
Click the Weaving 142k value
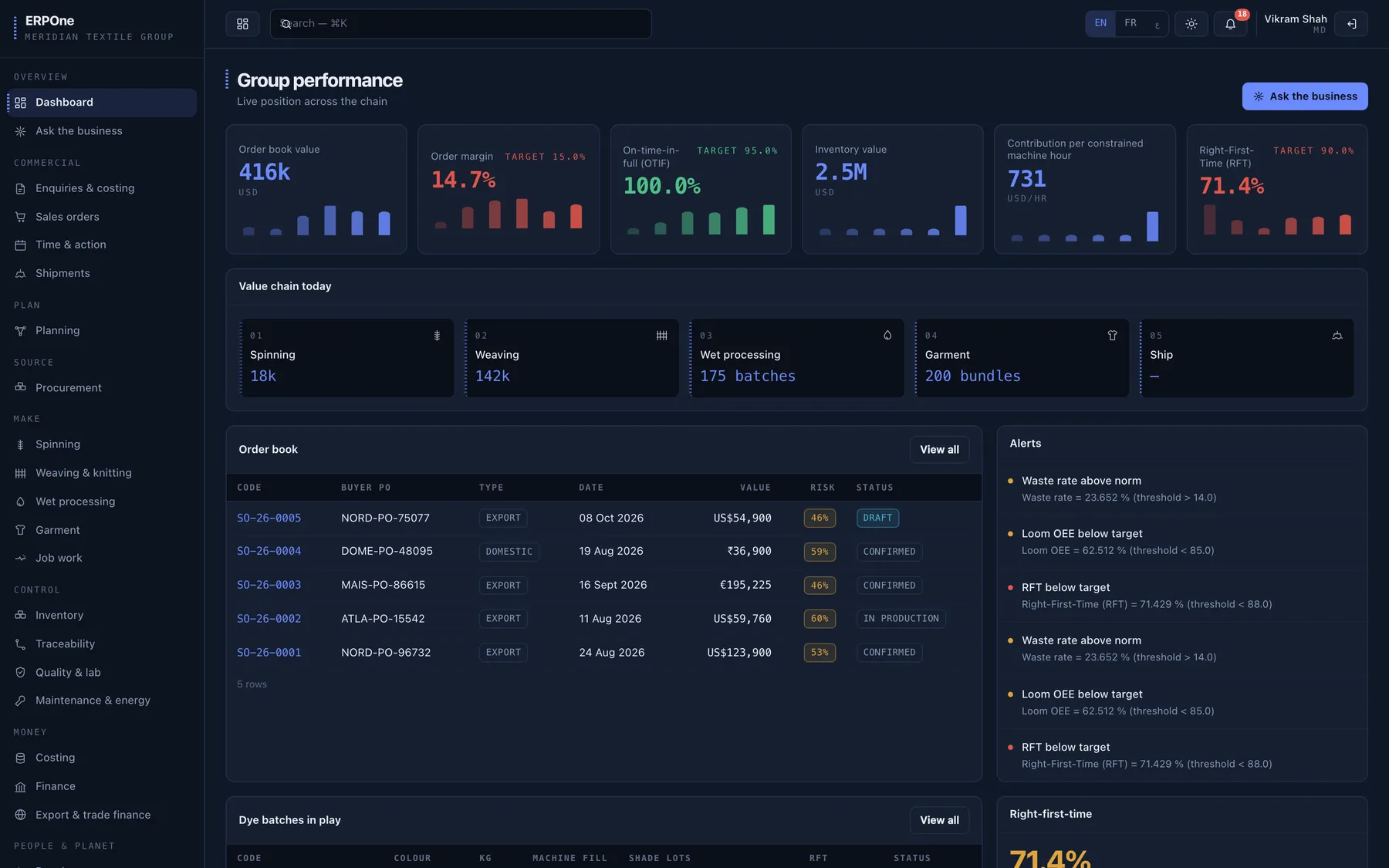click(492, 377)
